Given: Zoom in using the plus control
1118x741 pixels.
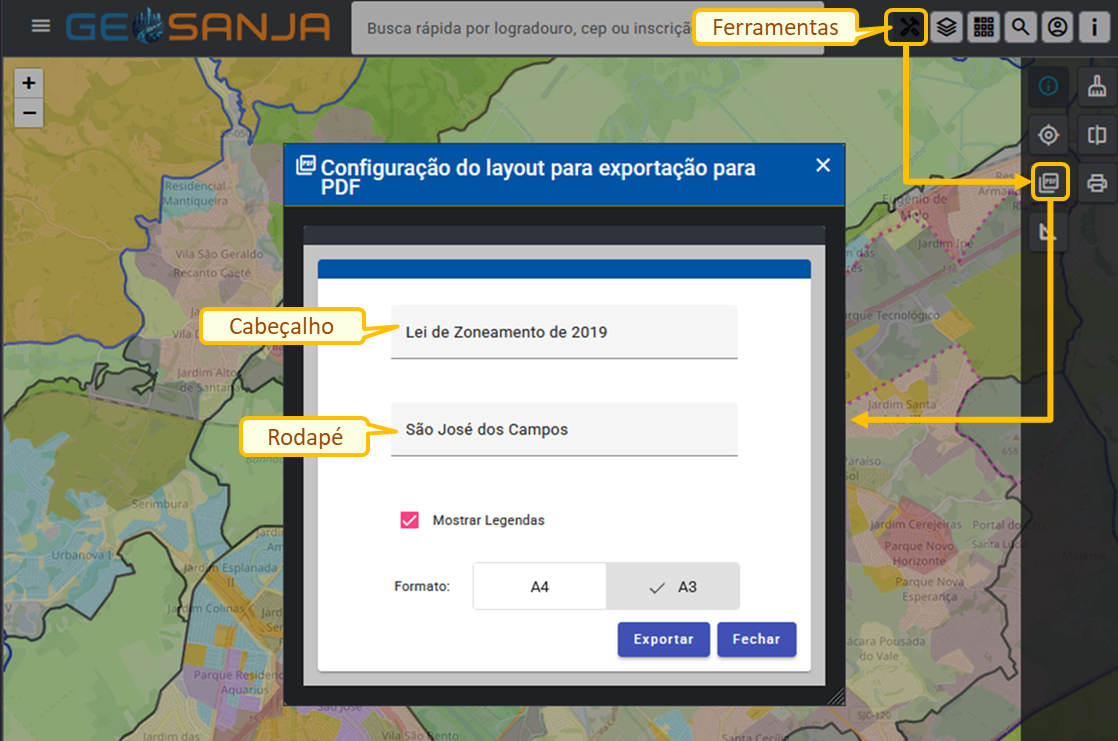Looking at the screenshot, I should pos(28,82).
